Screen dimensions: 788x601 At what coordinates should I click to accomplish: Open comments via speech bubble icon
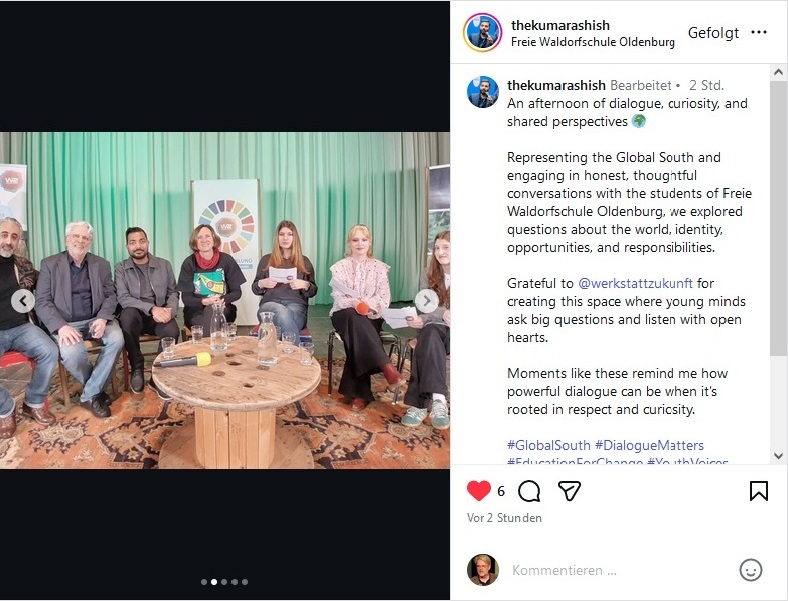click(529, 491)
